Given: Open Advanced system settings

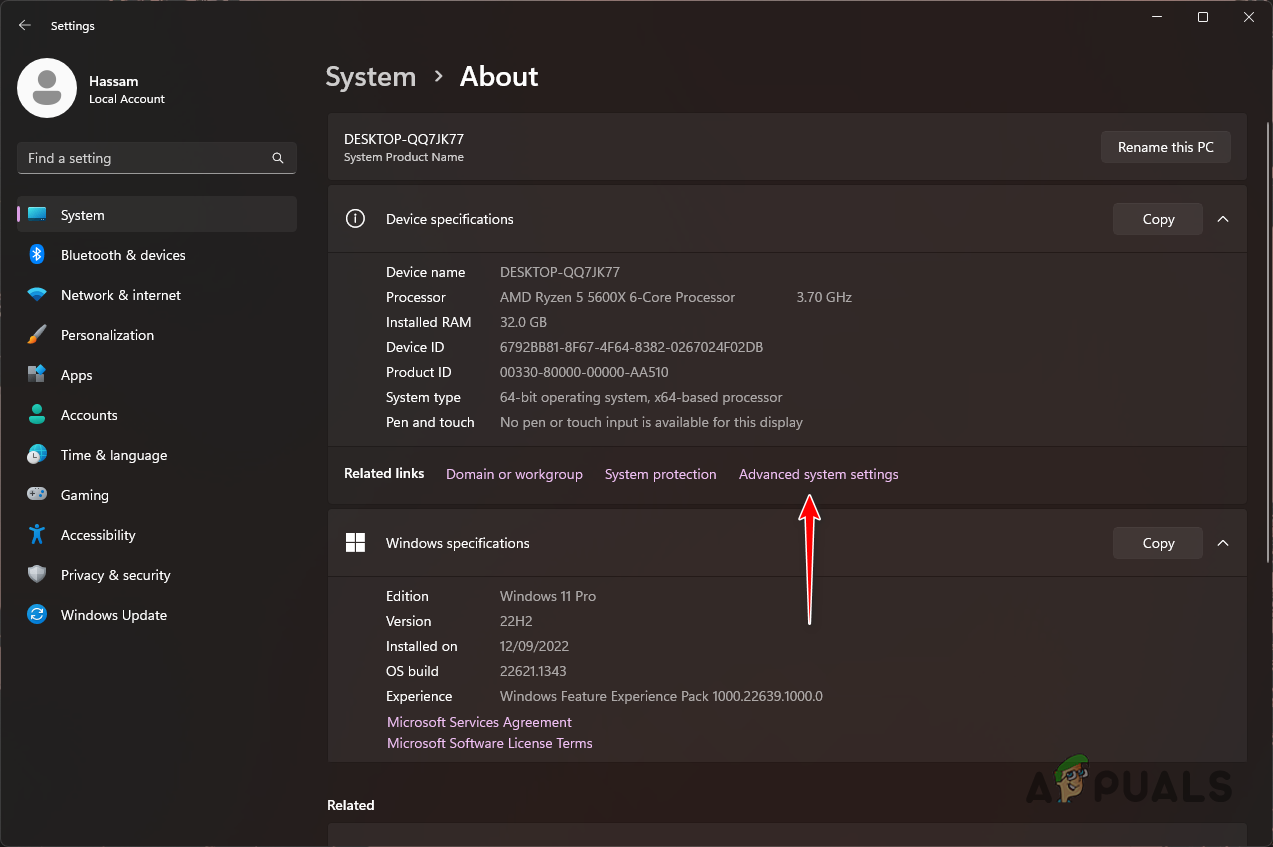Looking at the screenshot, I should coord(818,474).
